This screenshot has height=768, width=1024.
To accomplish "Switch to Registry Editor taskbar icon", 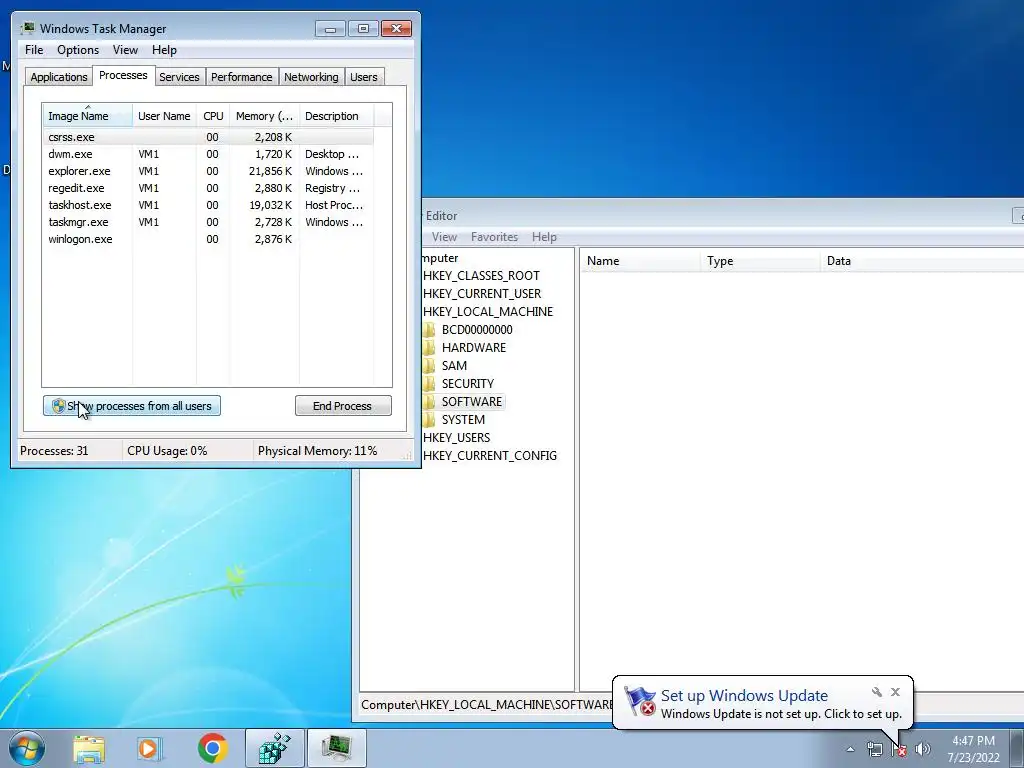I will pyautogui.click(x=274, y=748).
